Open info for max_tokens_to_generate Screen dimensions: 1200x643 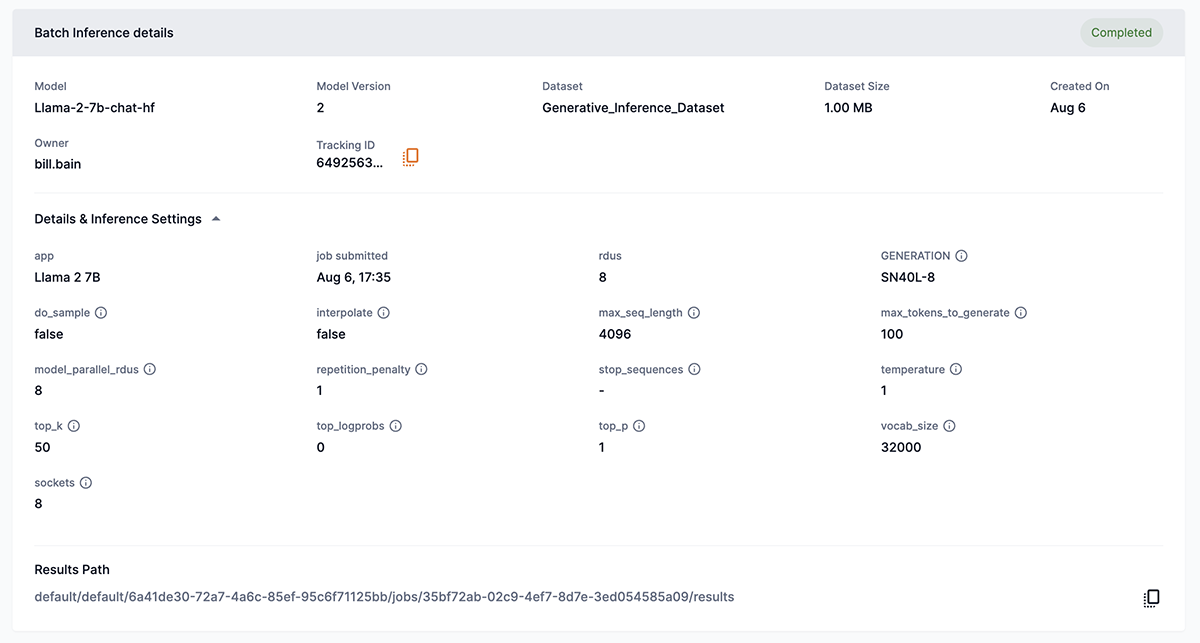pos(1020,312)
